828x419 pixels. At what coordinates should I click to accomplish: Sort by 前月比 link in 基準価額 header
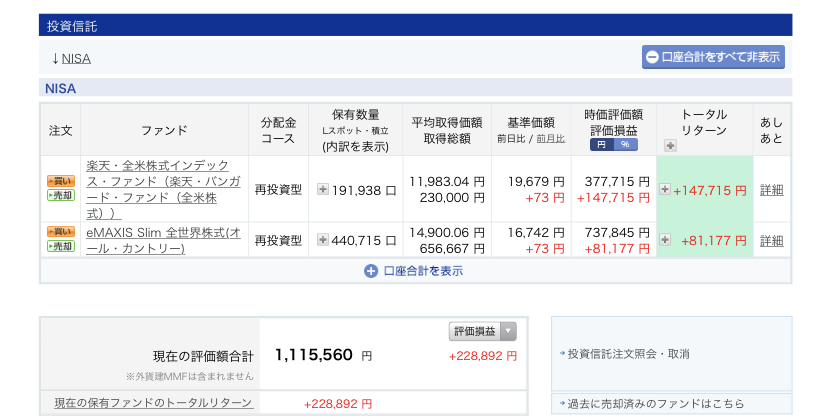pos(551,138)
